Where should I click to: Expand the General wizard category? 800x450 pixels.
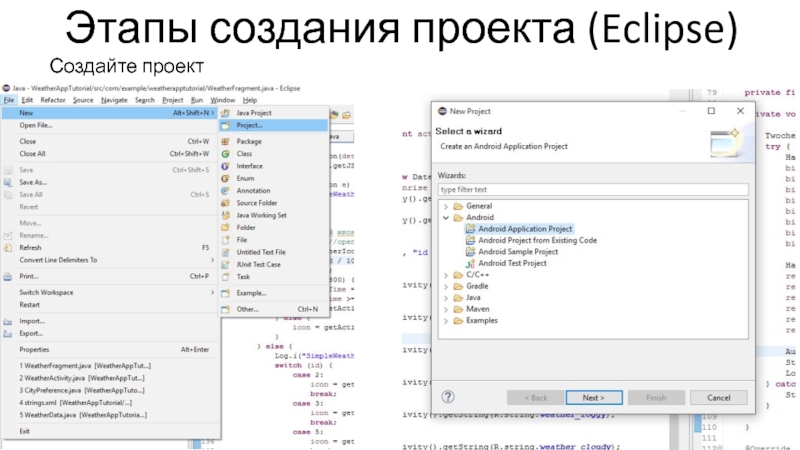pyautogui.click(x=446, y=207)
